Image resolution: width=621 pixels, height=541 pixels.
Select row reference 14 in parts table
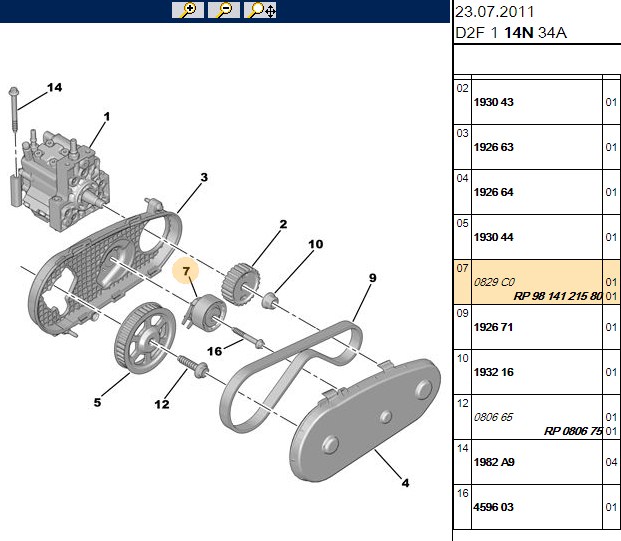pos(462,448)
